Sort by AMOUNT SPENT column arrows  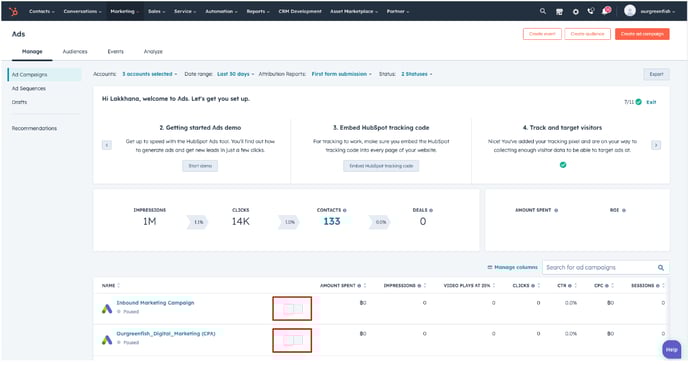(365, 286)
